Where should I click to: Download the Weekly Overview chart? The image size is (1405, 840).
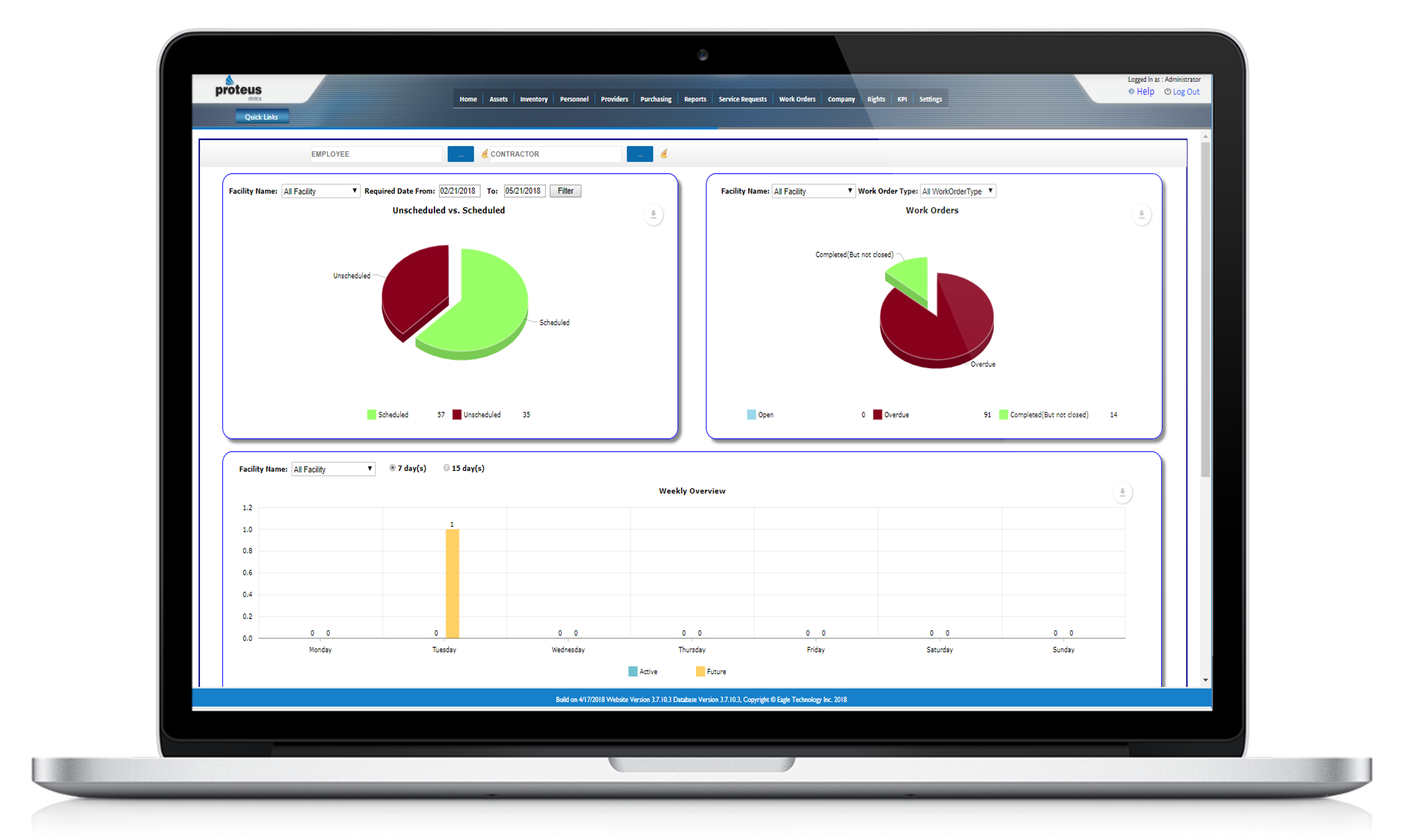point(1122,492)
